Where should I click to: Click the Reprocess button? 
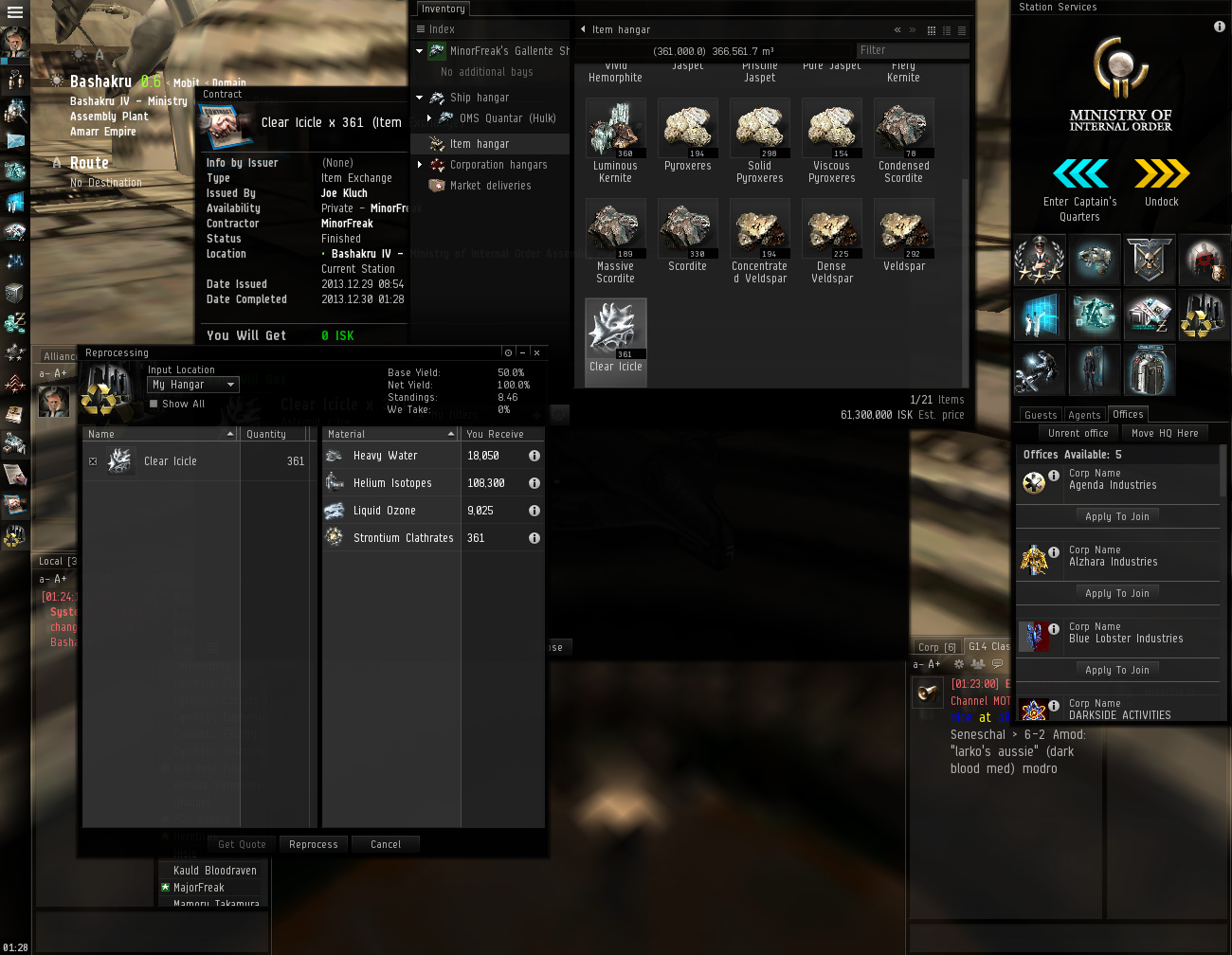(314, 844)
